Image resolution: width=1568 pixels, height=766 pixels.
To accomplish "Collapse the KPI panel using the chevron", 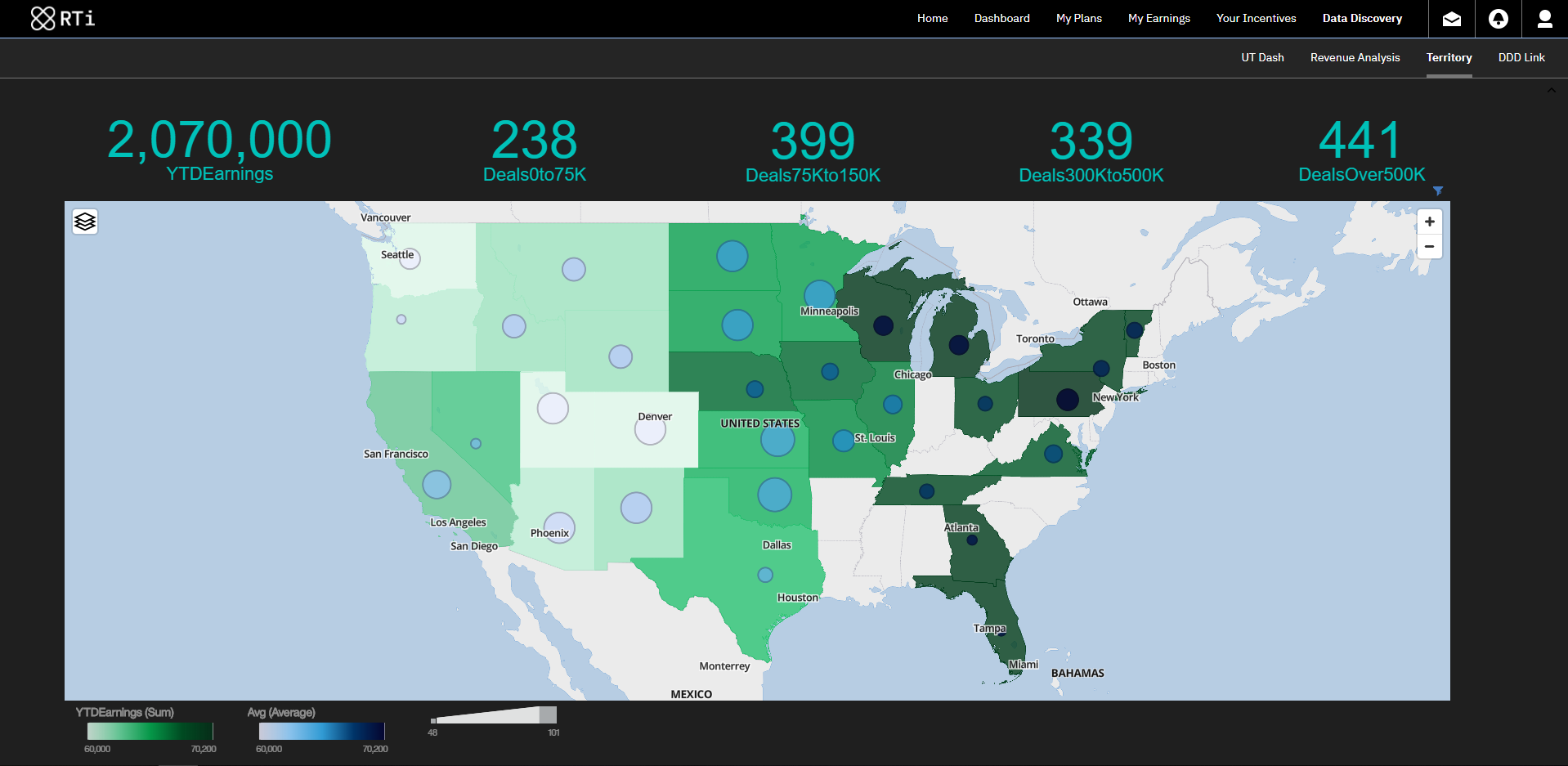I will (1550, 91).
